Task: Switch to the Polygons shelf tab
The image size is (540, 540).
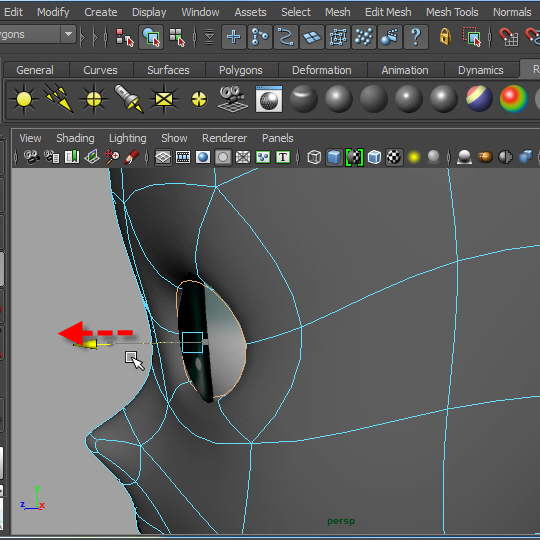Action: click(x=241, y=70)
